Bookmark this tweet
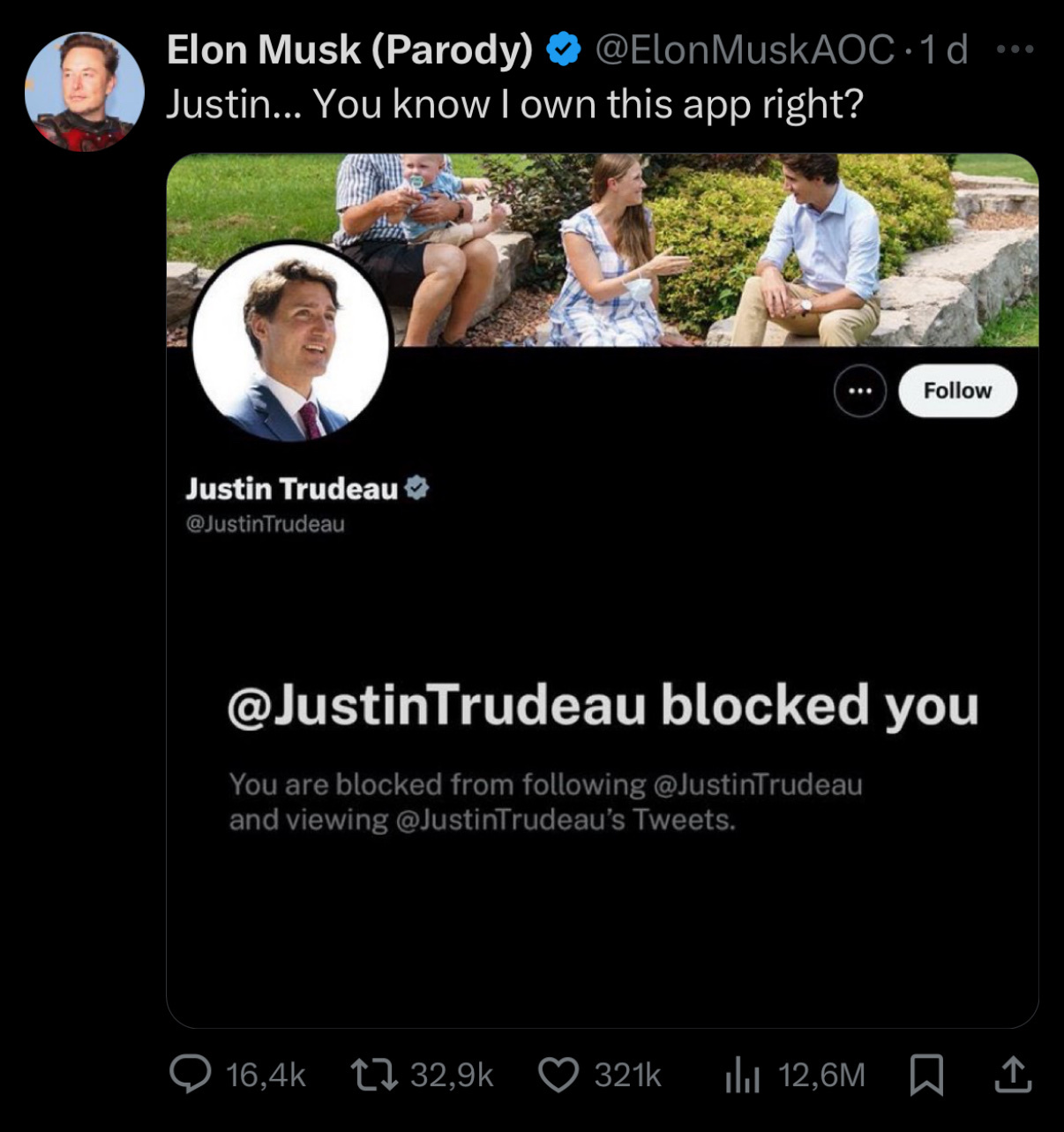Image resolution: width=1064 pixels, height=1132 pixels. click(926, 1075)
